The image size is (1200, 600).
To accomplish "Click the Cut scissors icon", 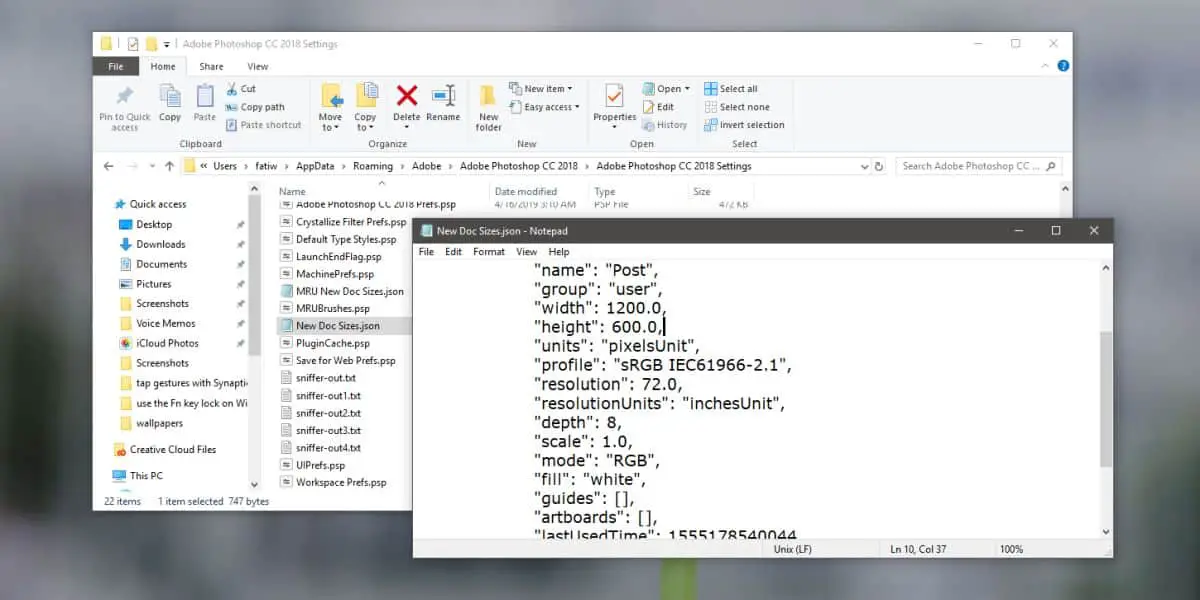I will 233,89.
